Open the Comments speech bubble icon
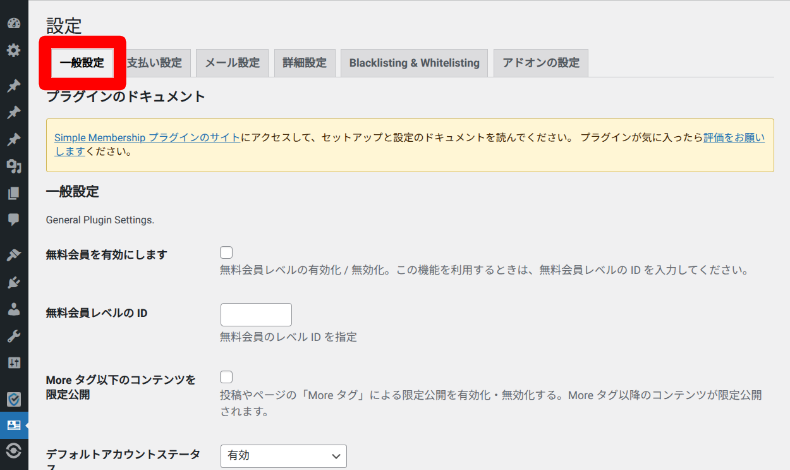The width and height of the screenshot is (790, 470). (x=14, y=220)
